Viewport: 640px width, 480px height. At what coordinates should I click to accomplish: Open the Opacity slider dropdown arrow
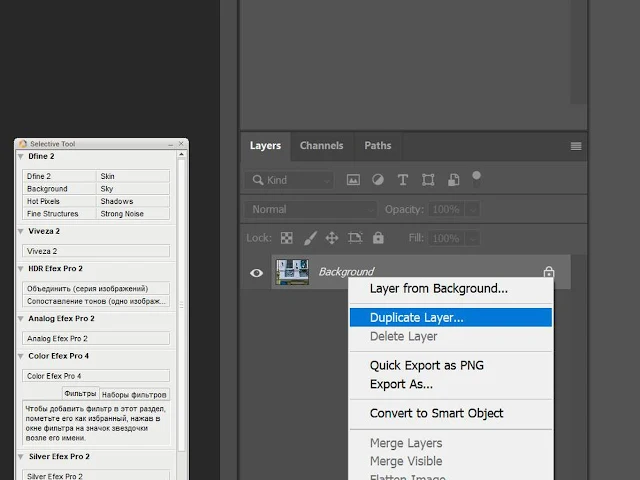click(x=473, y=210)
